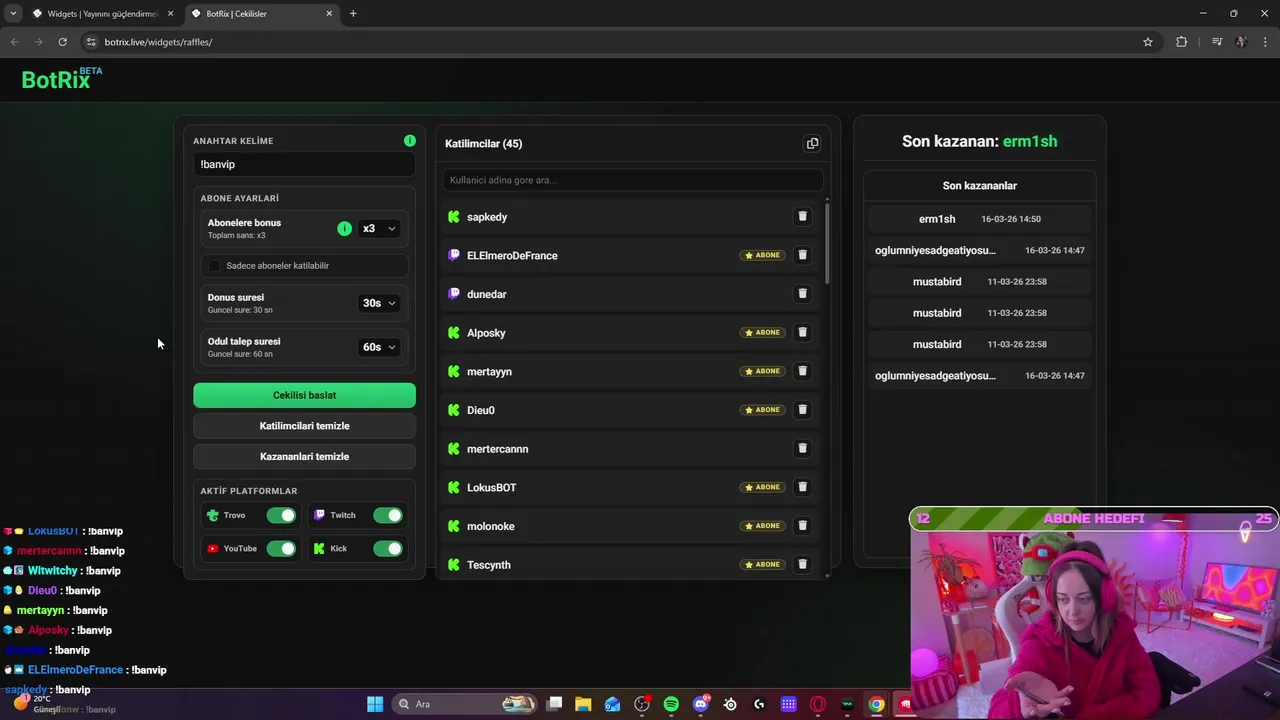The image size is (1280, 720).
Task: Remove LokusBOT with its trash icon
Action: [802, 487]
